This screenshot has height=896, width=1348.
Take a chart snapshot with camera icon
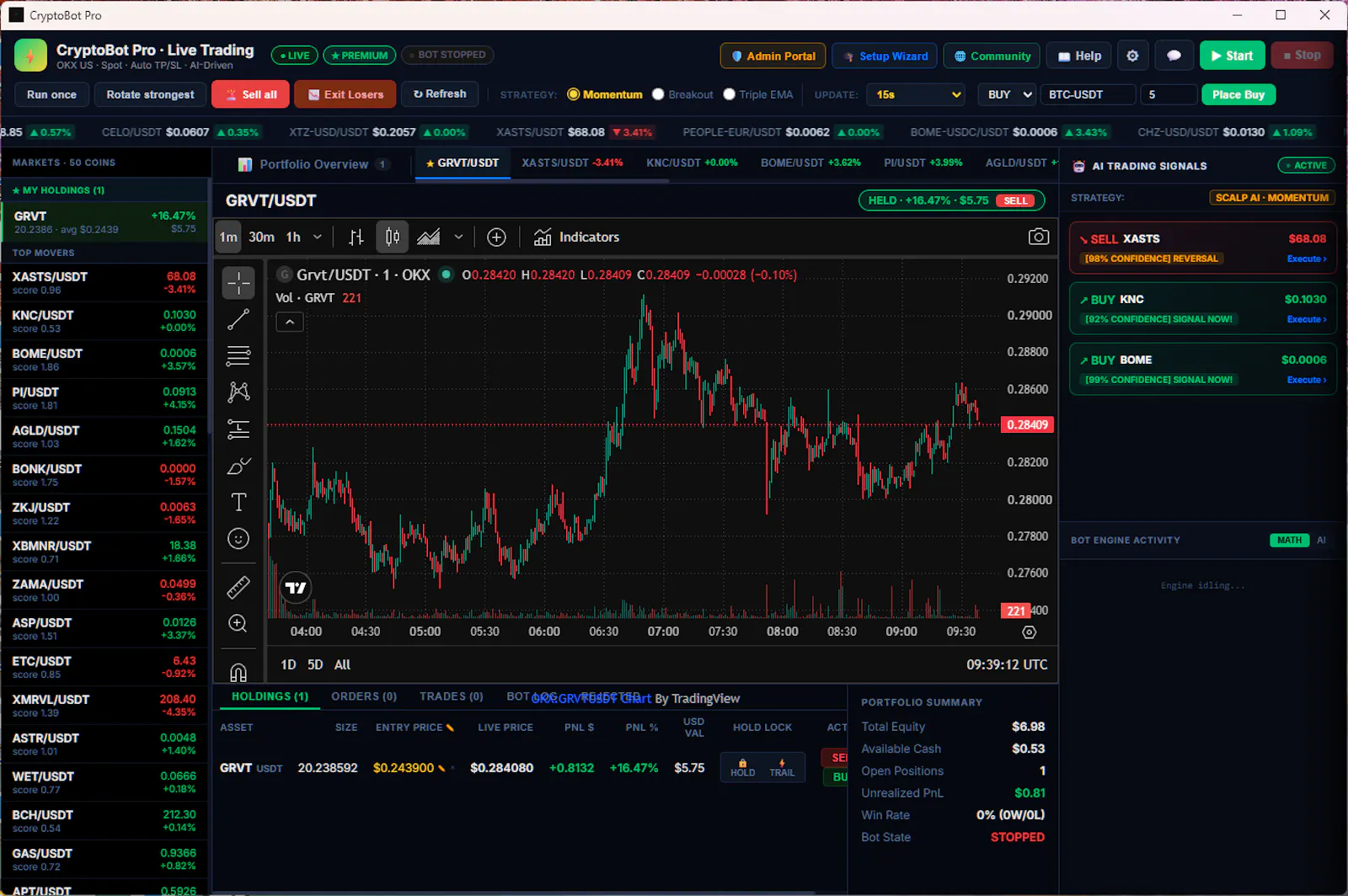coord(1039,237)
